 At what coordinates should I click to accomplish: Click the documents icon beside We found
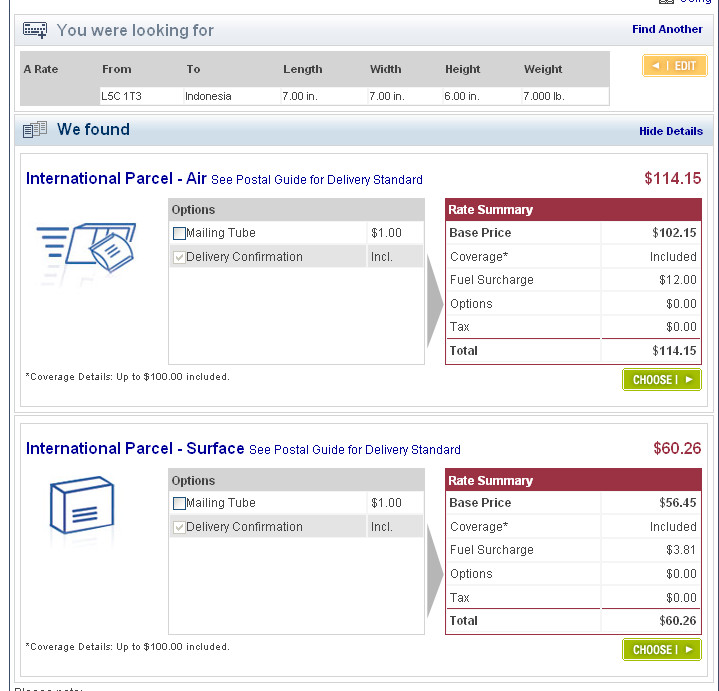click(35, 130)
